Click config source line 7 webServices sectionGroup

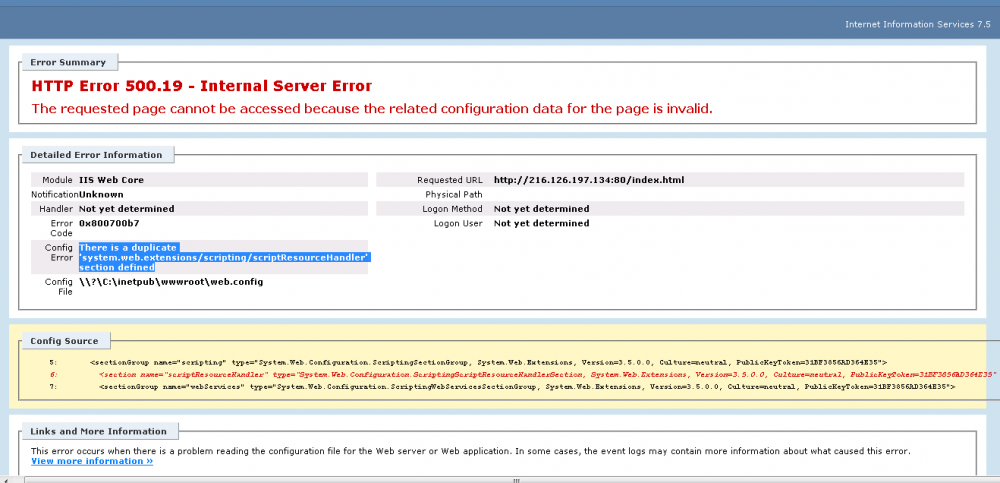coord(526,386)
